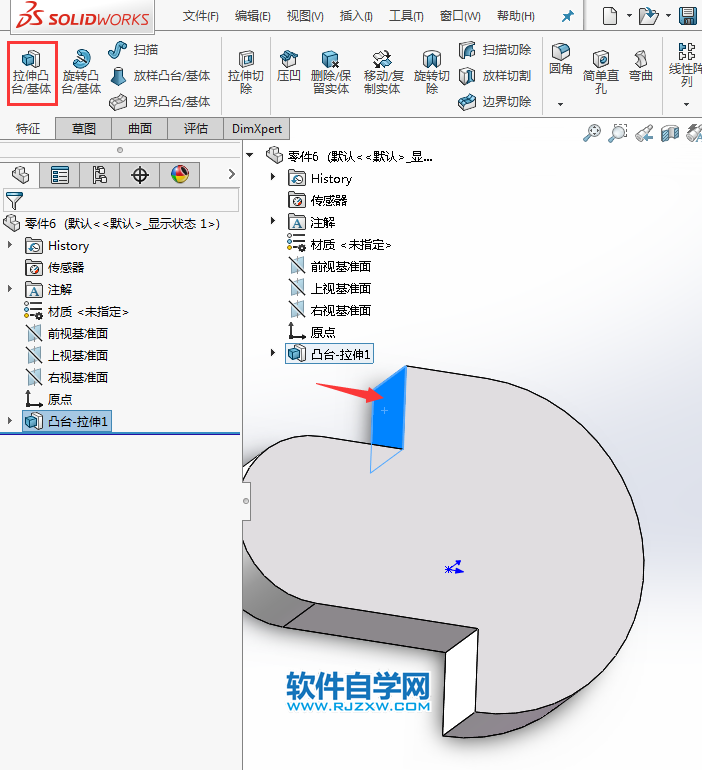
Task: Click the Zoom to Area icon
Action: (618, 133)
